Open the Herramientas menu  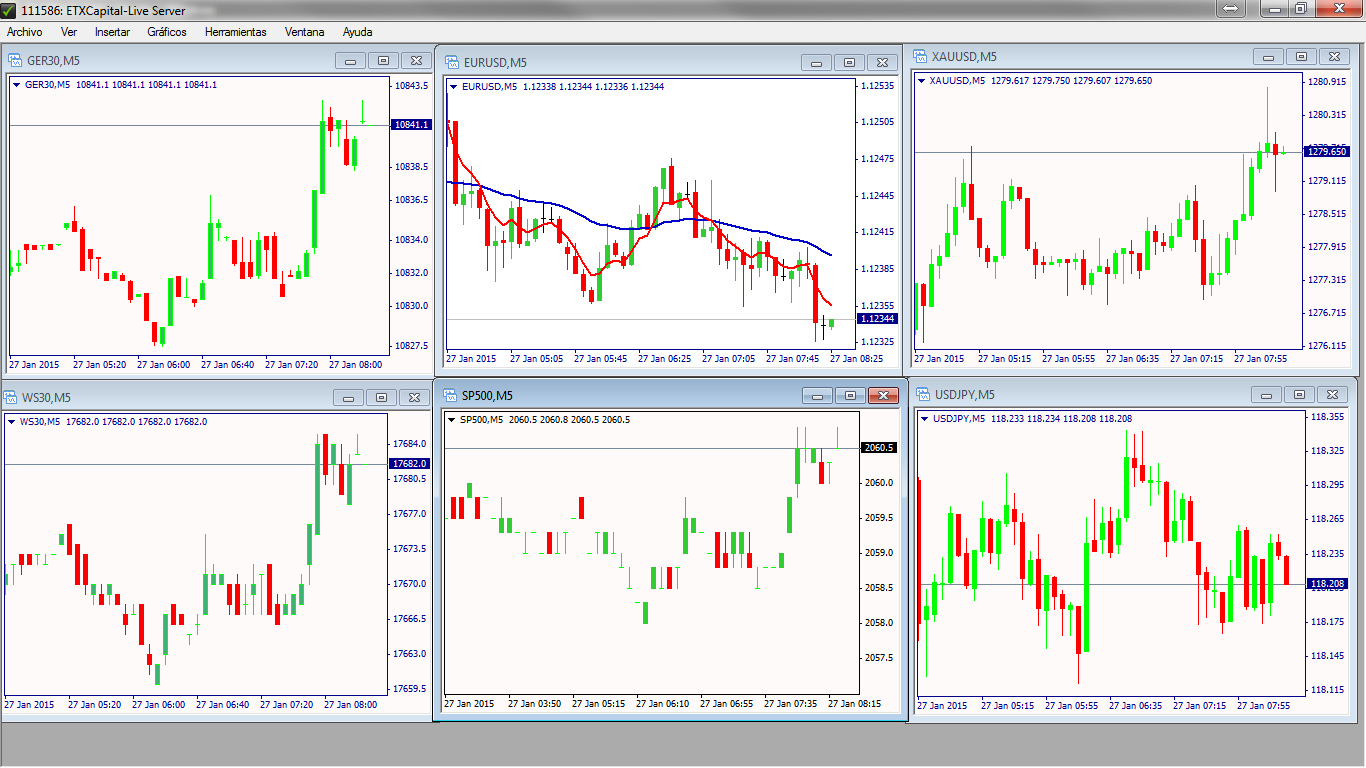click(x=235, y=32)
